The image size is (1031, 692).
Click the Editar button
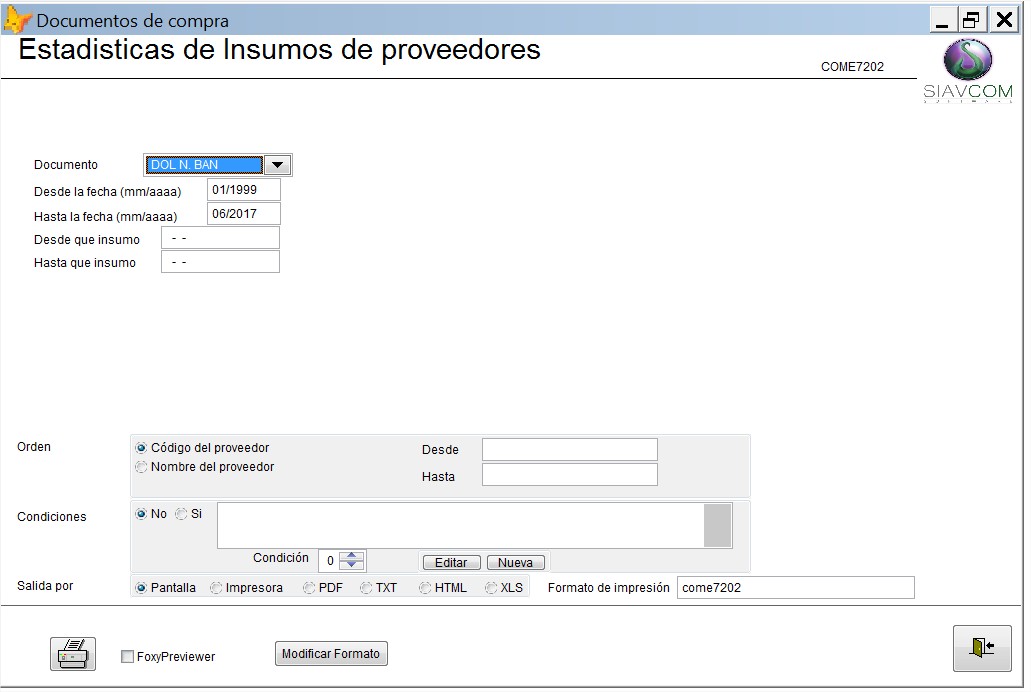[x=451, y=562]
